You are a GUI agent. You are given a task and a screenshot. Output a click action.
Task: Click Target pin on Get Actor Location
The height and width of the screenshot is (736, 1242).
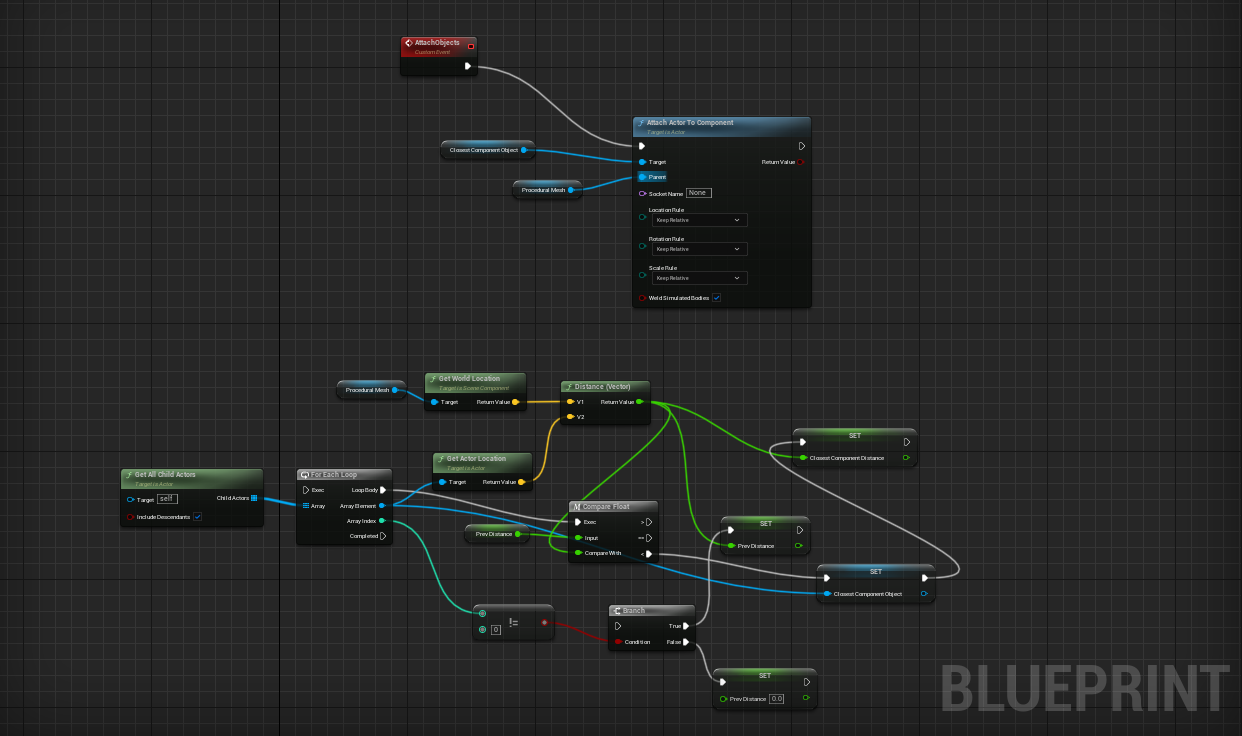click(x=442, y=482)
